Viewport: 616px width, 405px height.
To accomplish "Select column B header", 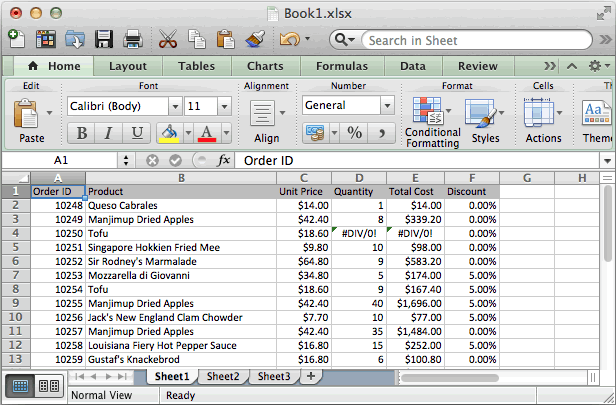I will click(181, 178).
